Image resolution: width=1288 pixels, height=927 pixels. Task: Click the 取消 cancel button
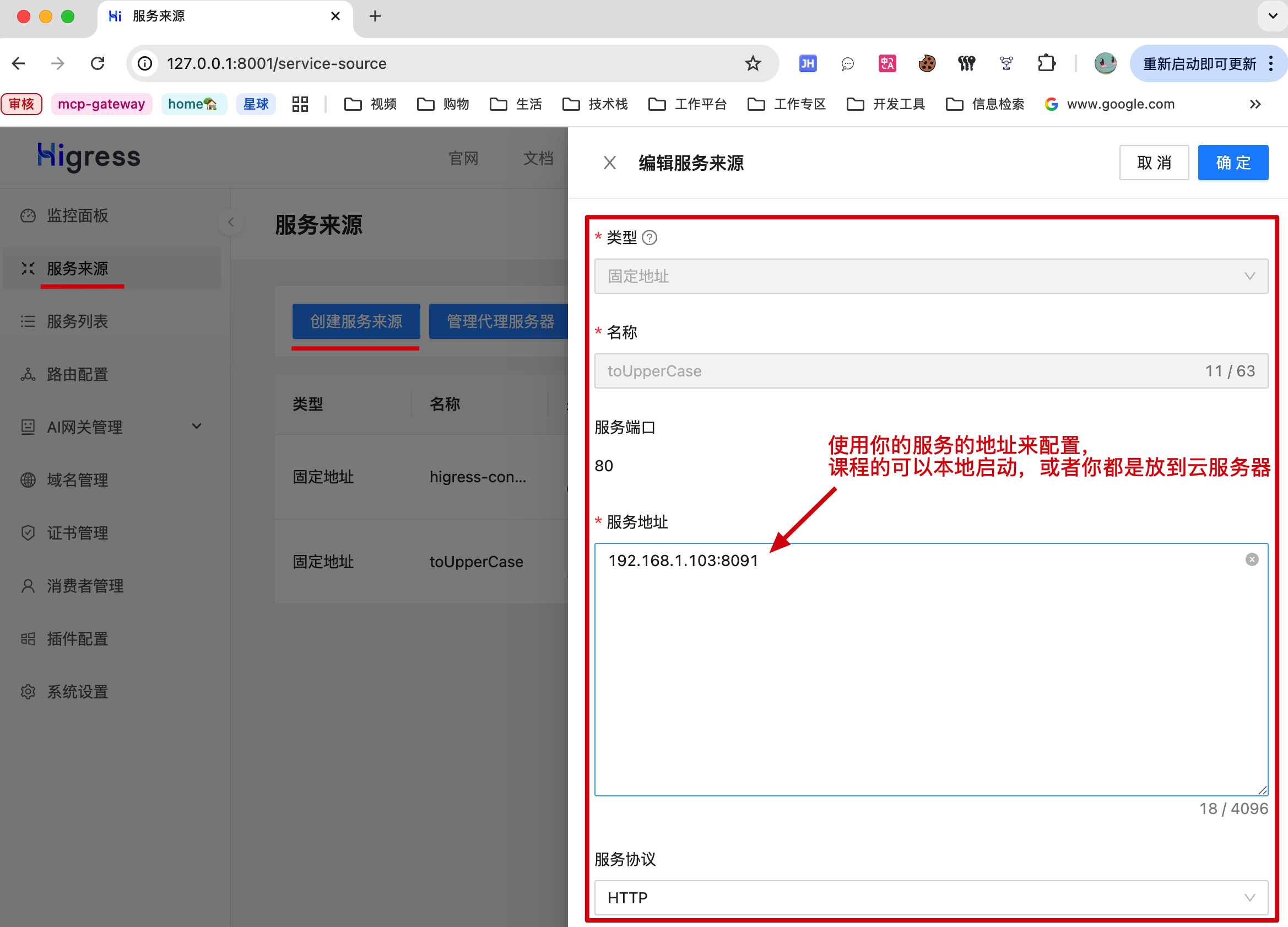[1154, 163]
